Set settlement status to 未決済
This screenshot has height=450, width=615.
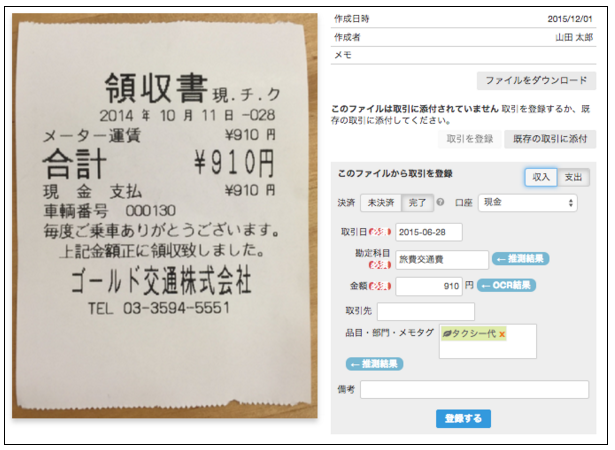point(381,203)
